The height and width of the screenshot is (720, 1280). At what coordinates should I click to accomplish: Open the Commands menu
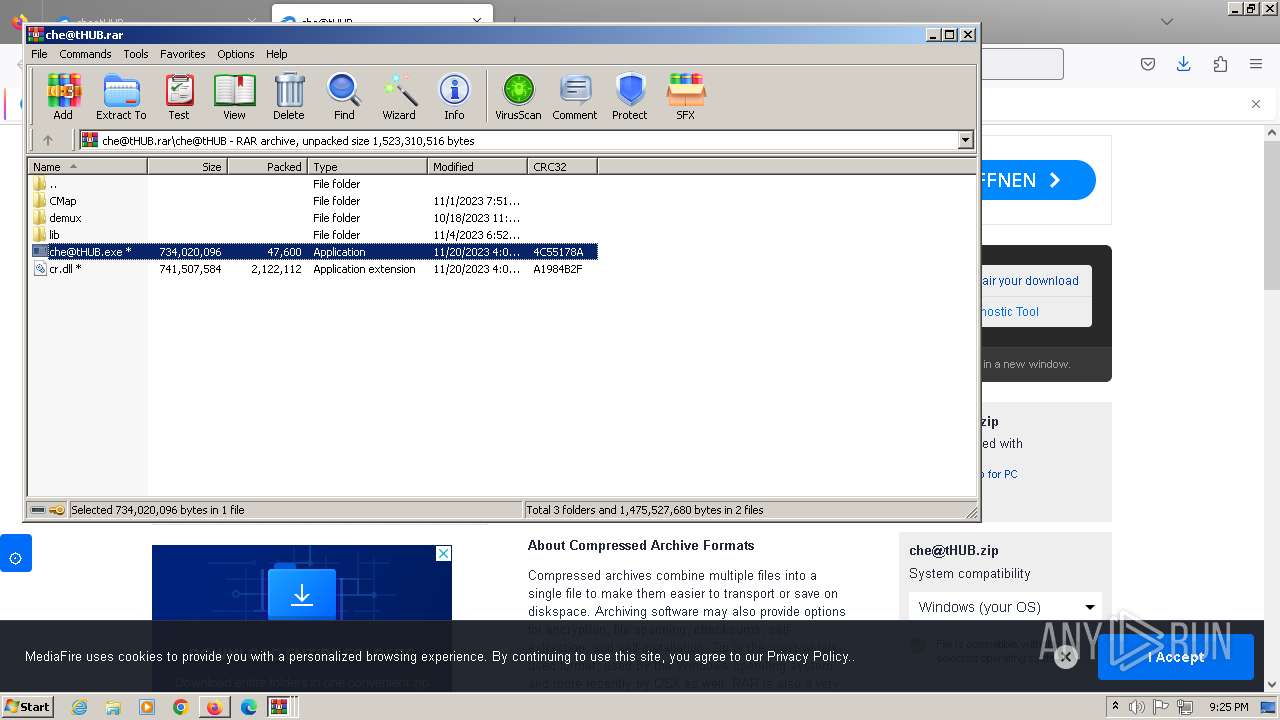85,54
